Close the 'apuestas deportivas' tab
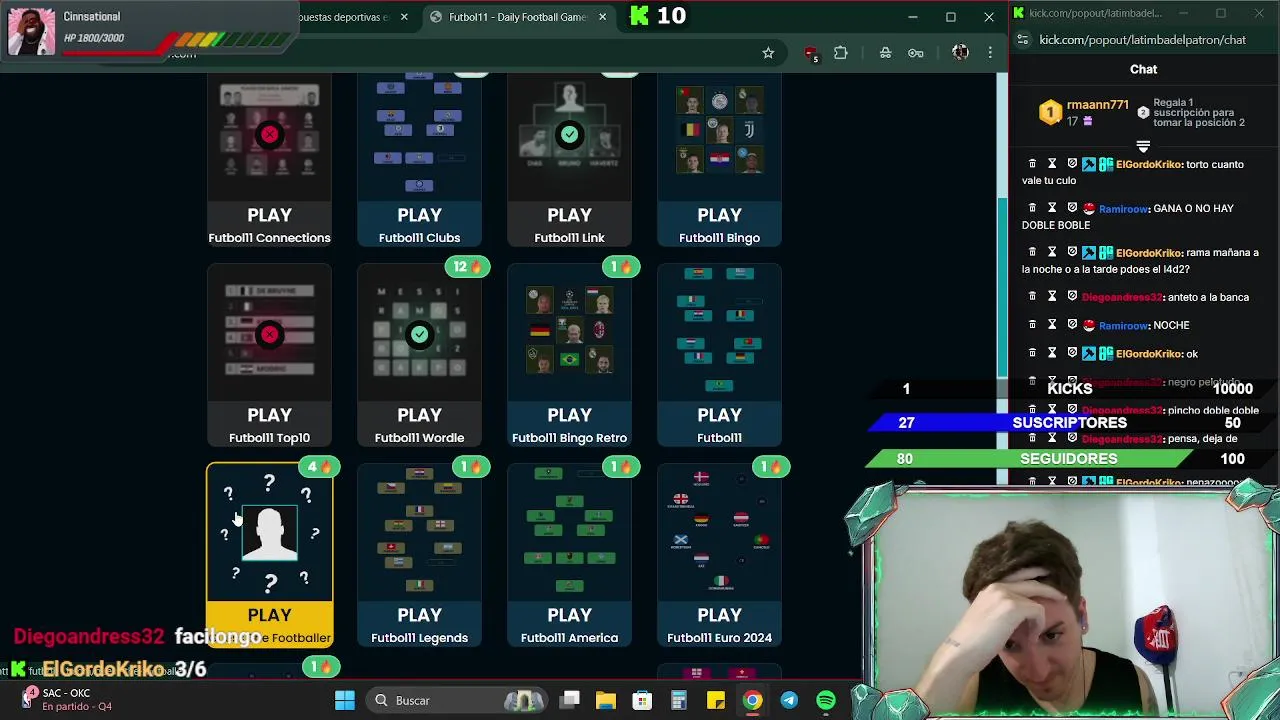This screenshot has width=1280, height=720. tap(404, 17)
